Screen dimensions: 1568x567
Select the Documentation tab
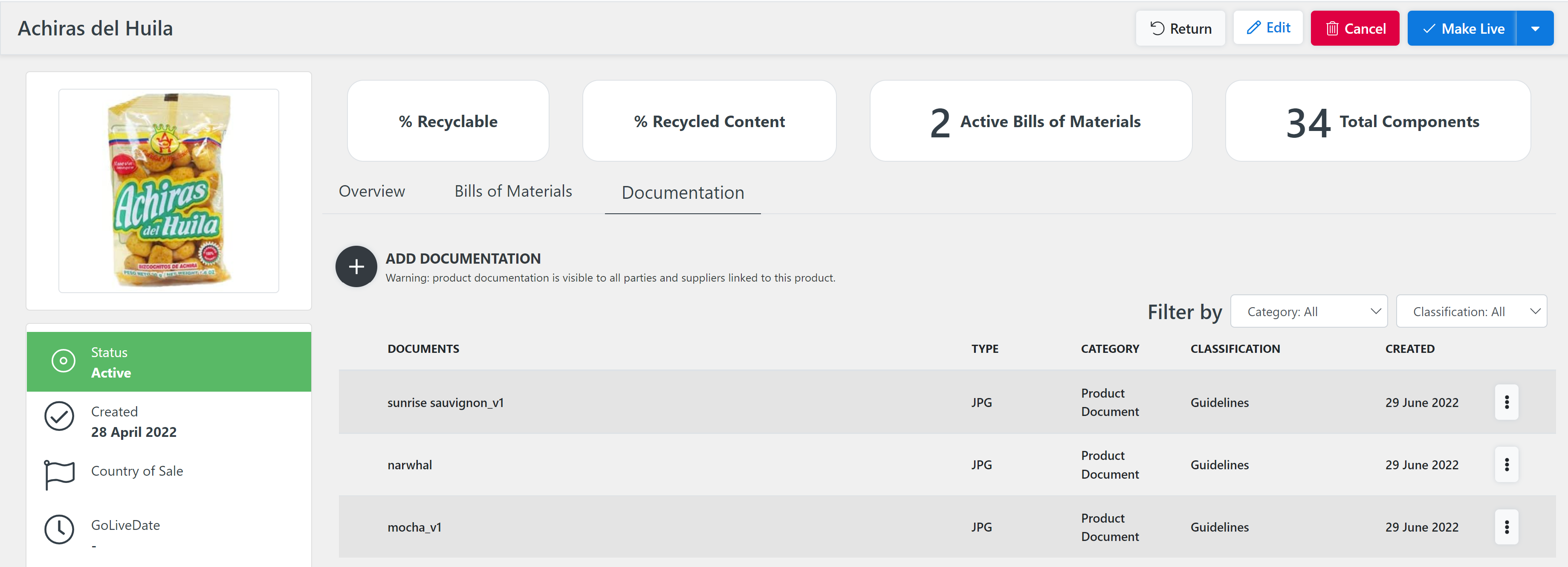tap(683, 192)
